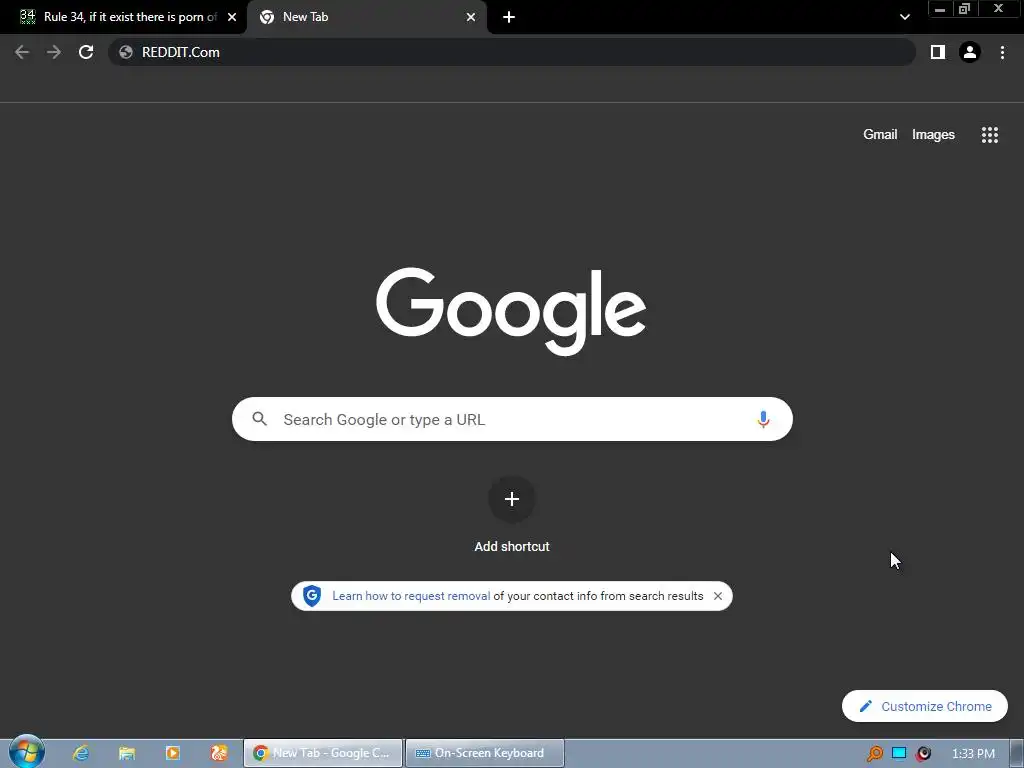This screenshot has width=1024, height=768.
Task: Select New Tab - Google Chrome taskbar button
Action: tap(323, 753)
